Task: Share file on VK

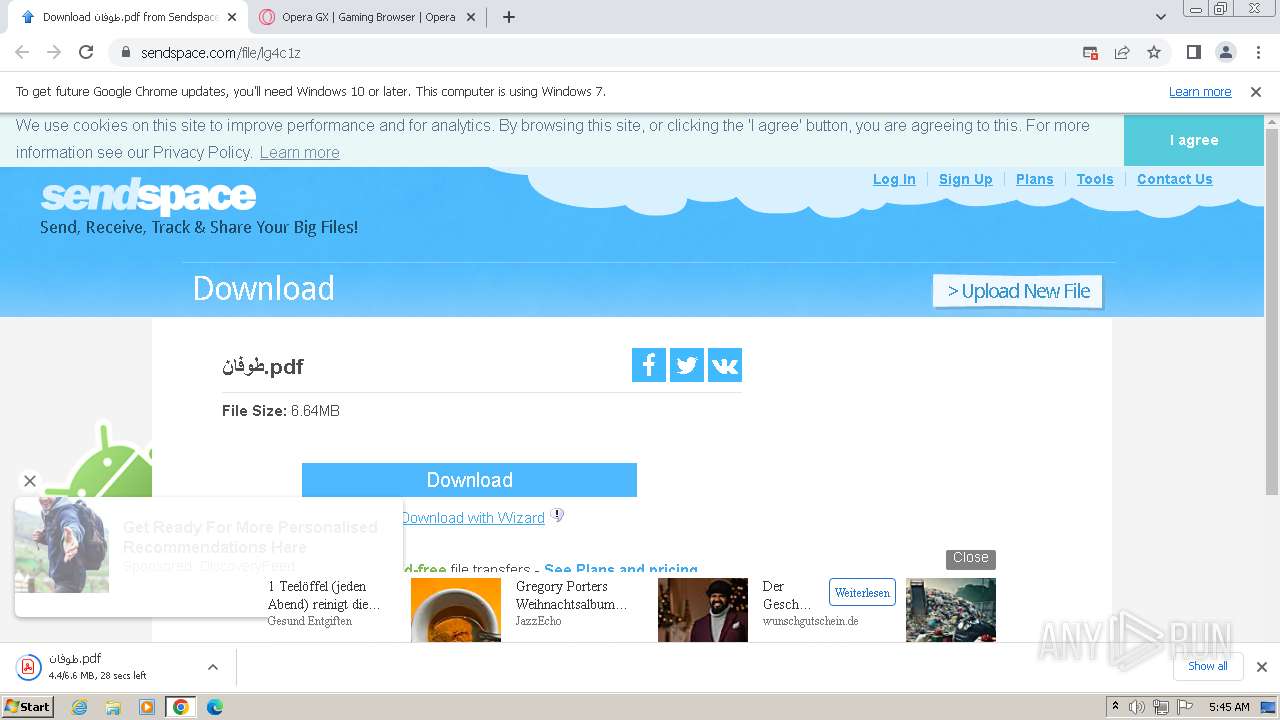Action: [x=725, y=365]
